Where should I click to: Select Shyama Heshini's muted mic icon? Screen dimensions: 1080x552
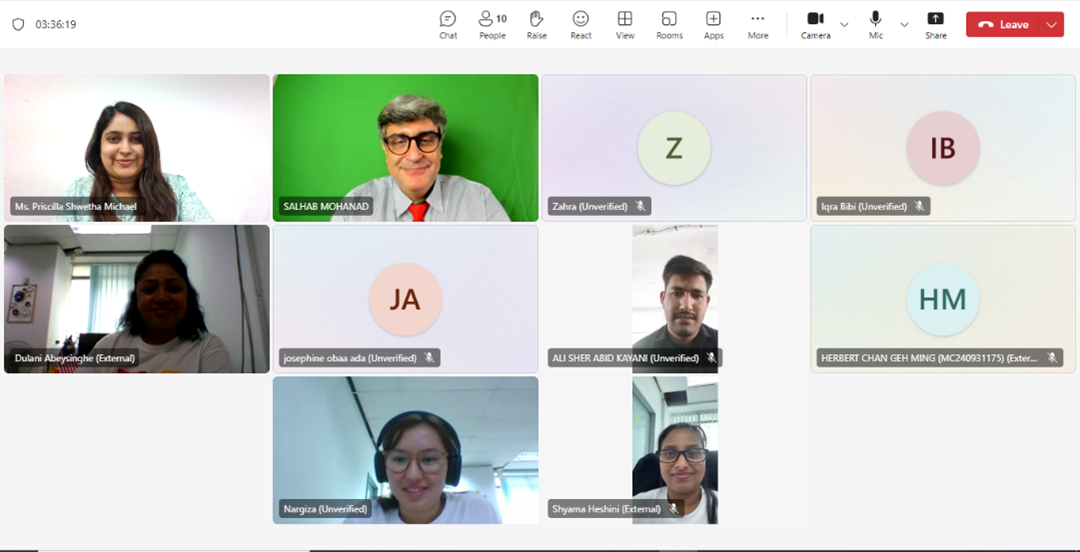pyautogui.click(x=673, y=509)
